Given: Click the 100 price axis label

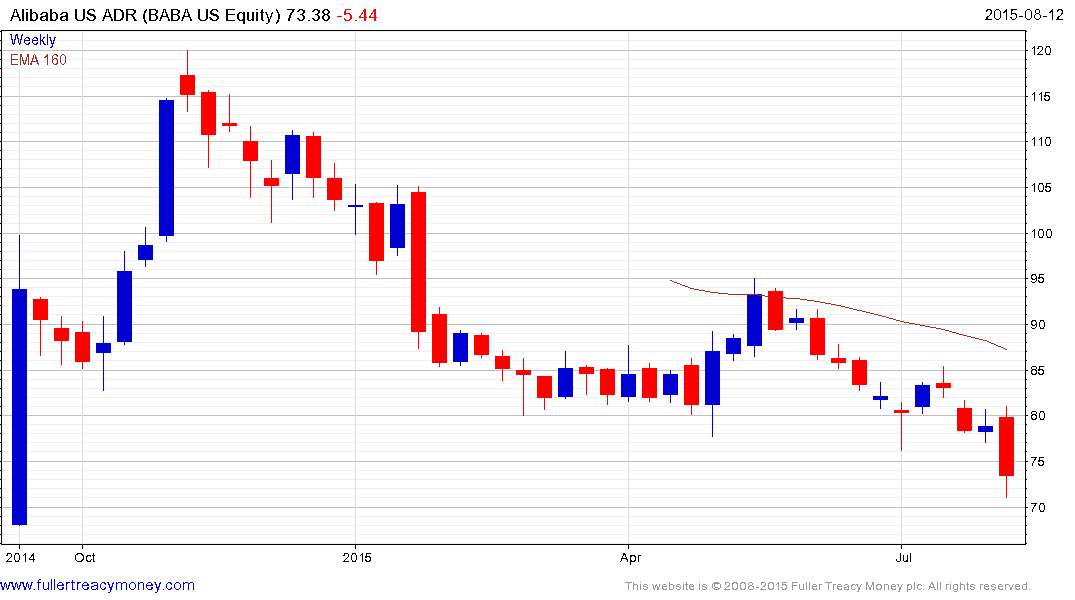Looking at the screenshot, I should coord(1041,234).
